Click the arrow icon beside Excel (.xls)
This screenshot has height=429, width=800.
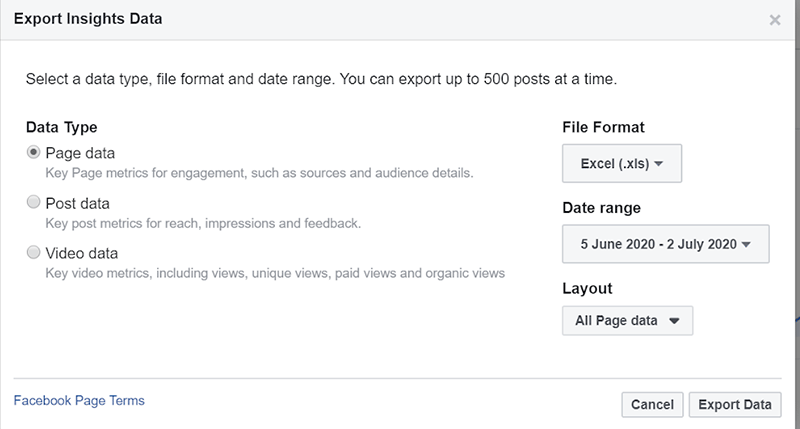(x=658, y=164)
